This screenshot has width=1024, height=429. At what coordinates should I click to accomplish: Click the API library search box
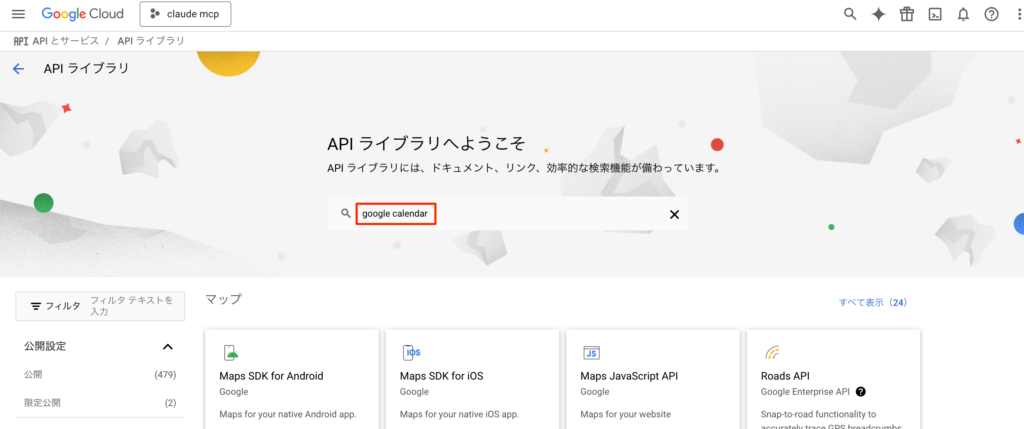tap(510, 214)
